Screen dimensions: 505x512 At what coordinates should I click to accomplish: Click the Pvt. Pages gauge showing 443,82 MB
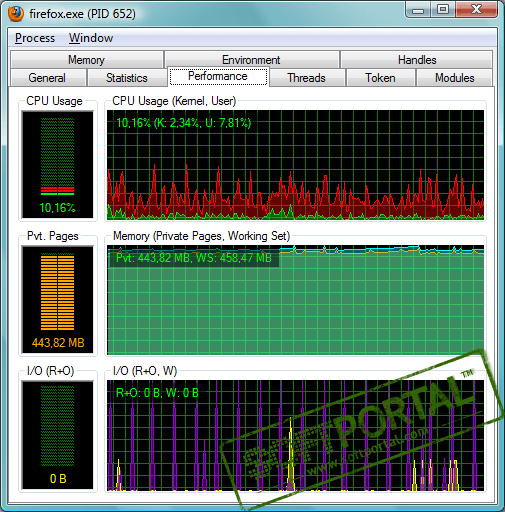tap(58, 300)
